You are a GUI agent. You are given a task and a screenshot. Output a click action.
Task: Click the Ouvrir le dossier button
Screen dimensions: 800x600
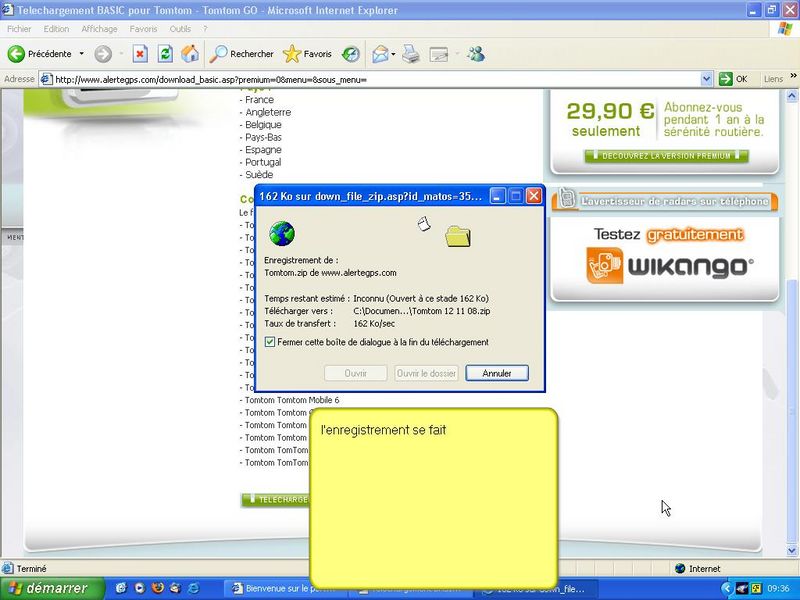426,373
